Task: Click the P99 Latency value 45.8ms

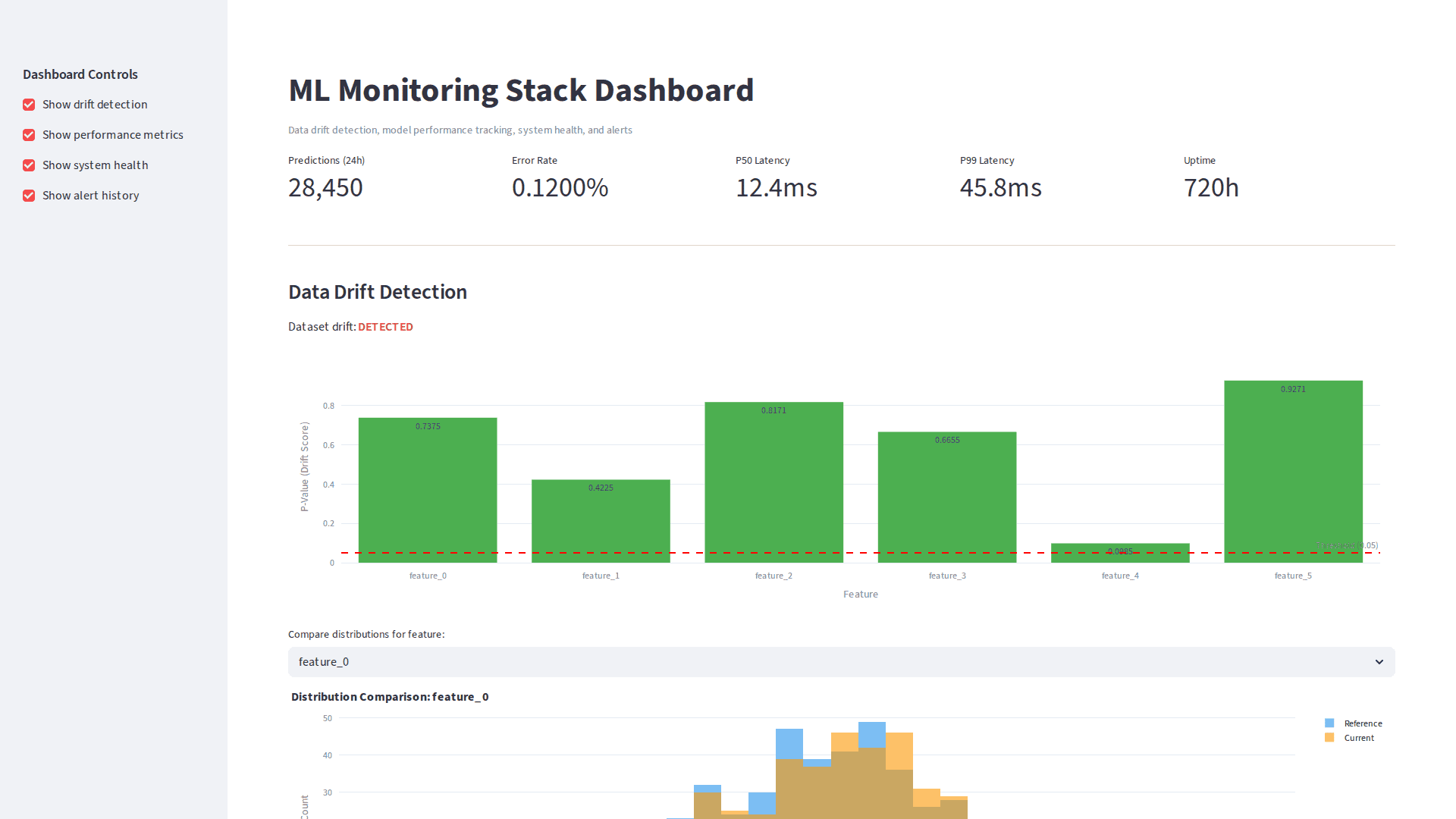Action: tap(1000, 187)
